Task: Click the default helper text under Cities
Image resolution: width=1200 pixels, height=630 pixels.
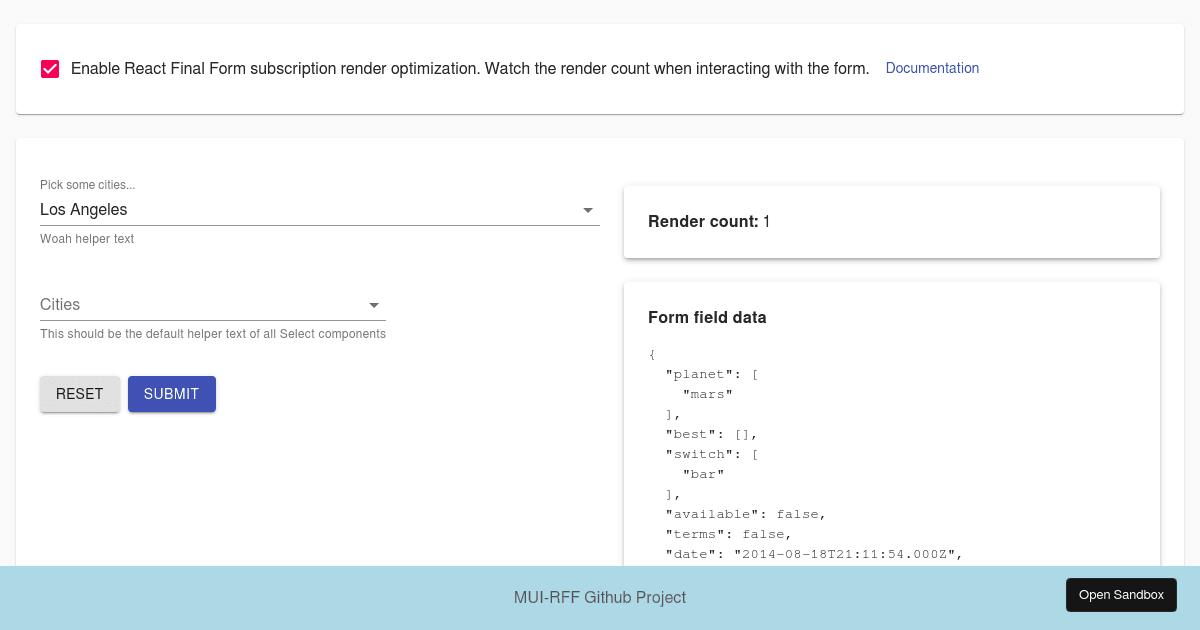Action: click(213, 334)
